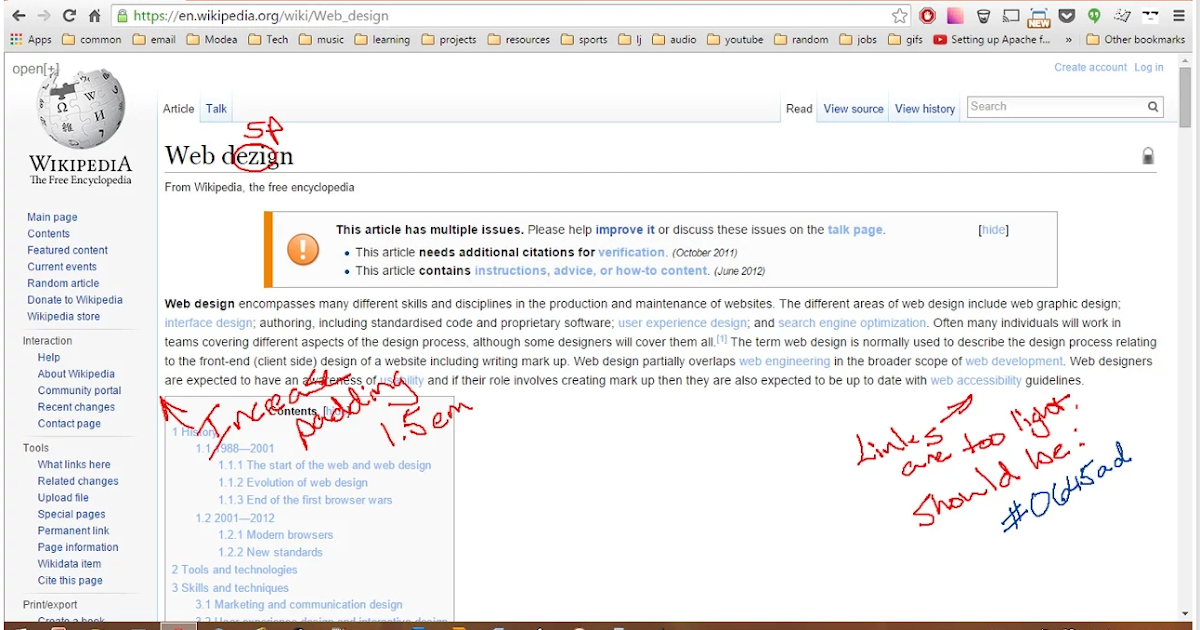The image size is (1200, 630).
Task: Click the Apps grid shortcut
Action: tap(31, 40)
